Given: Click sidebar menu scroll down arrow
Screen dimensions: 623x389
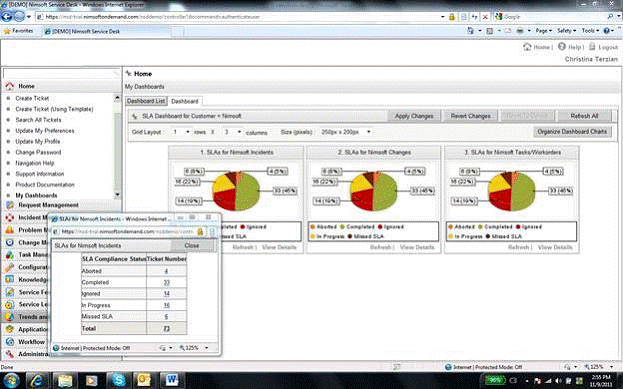Looking at the screenshot, I should (117, 195).
